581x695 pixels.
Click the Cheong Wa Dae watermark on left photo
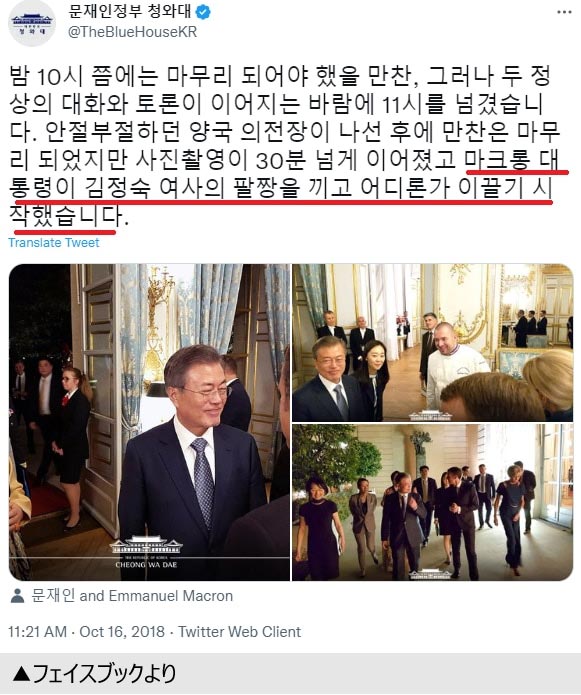[146, 552]
